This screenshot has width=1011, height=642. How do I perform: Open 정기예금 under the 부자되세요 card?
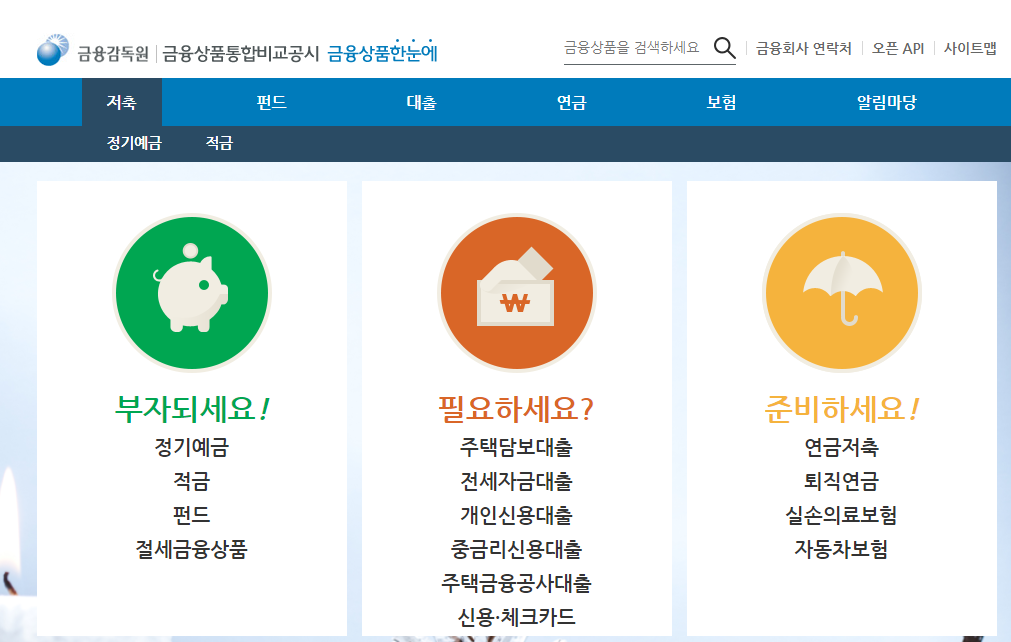coord(191,447)
